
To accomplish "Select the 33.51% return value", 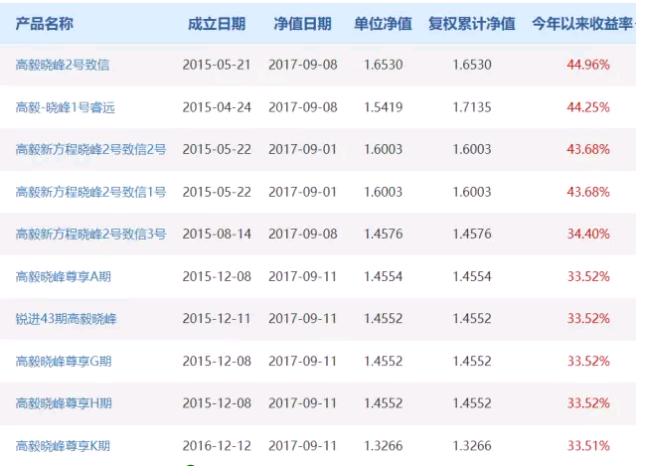I will coord(588,446).
